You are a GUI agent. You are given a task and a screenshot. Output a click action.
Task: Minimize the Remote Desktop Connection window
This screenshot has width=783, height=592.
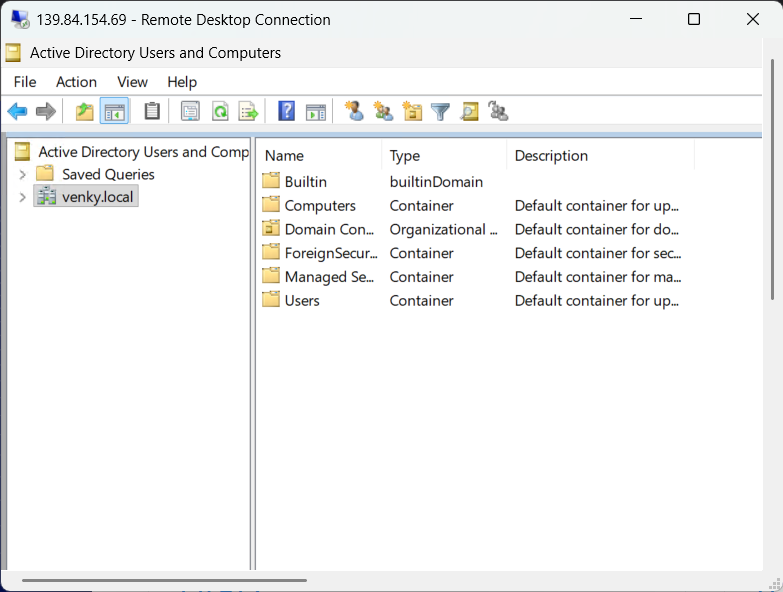(636, 19)
